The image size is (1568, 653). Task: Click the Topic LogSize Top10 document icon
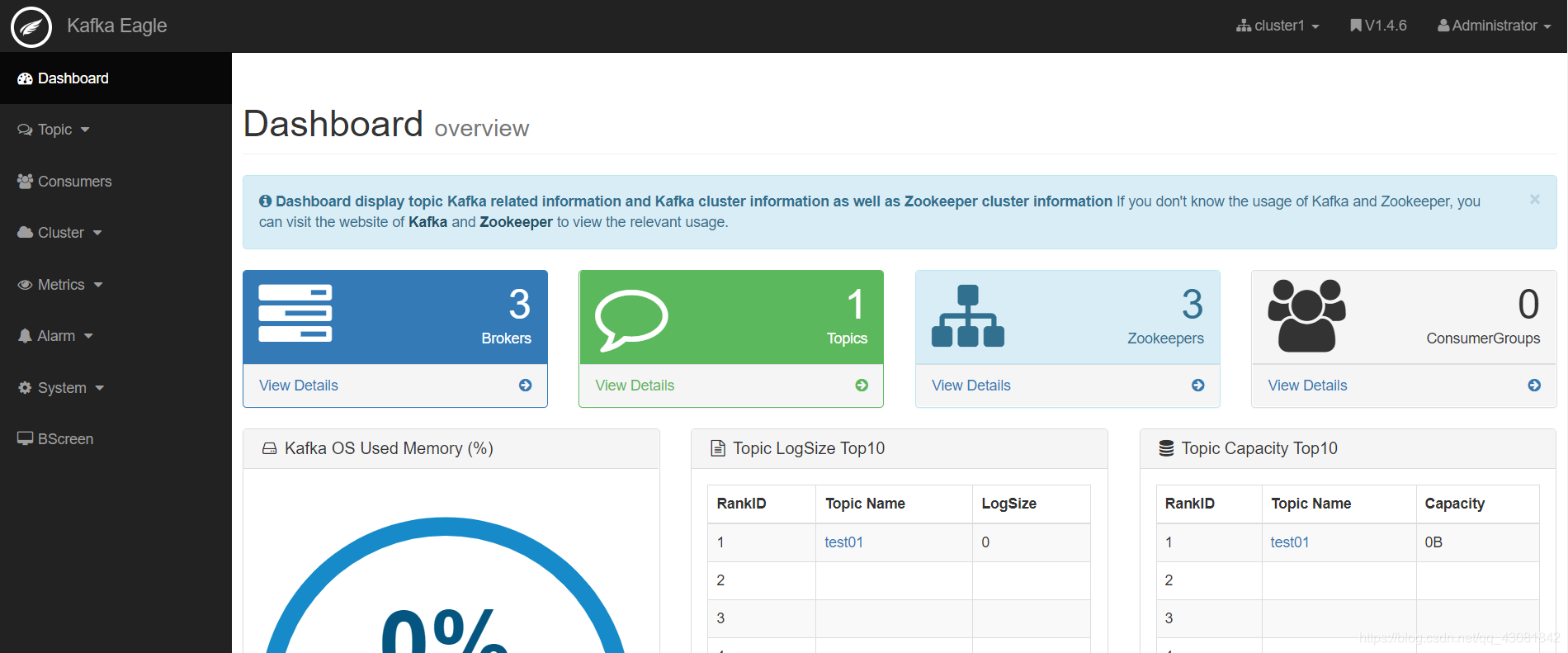(x=718, y=448)
